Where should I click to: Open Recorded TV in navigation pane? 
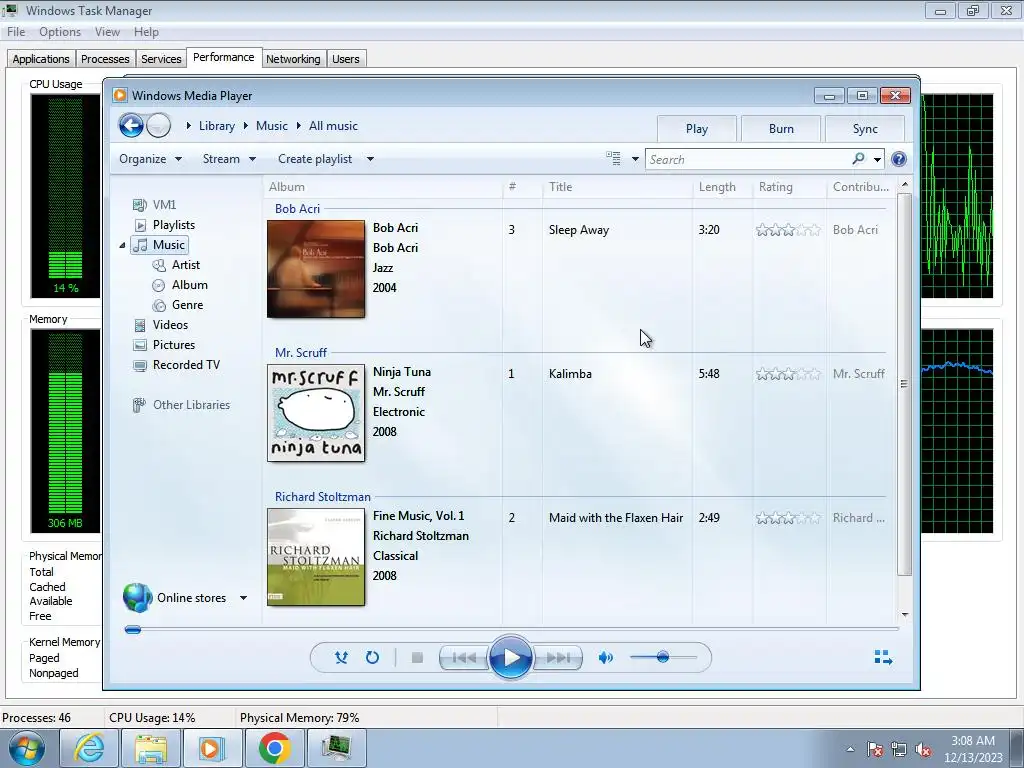click(x=186, y=365)
